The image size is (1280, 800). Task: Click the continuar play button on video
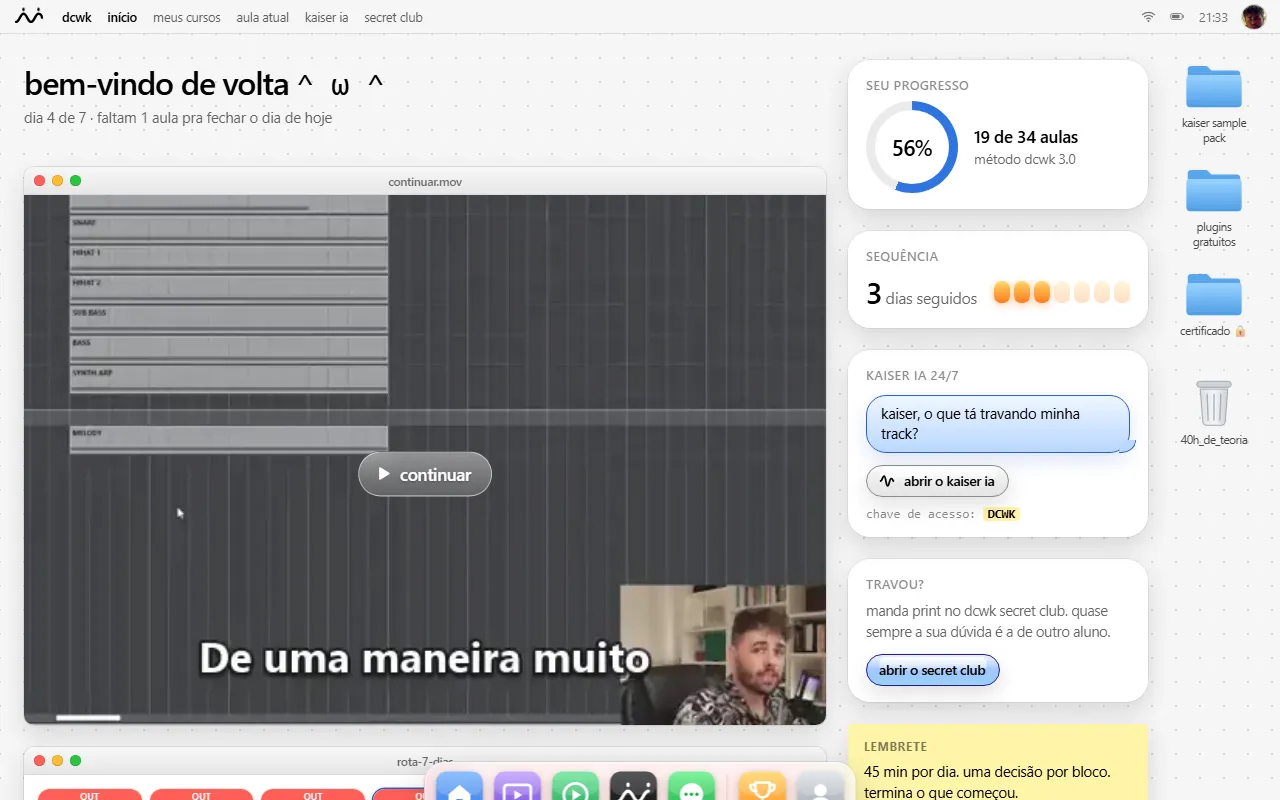(x=425, y=474)
